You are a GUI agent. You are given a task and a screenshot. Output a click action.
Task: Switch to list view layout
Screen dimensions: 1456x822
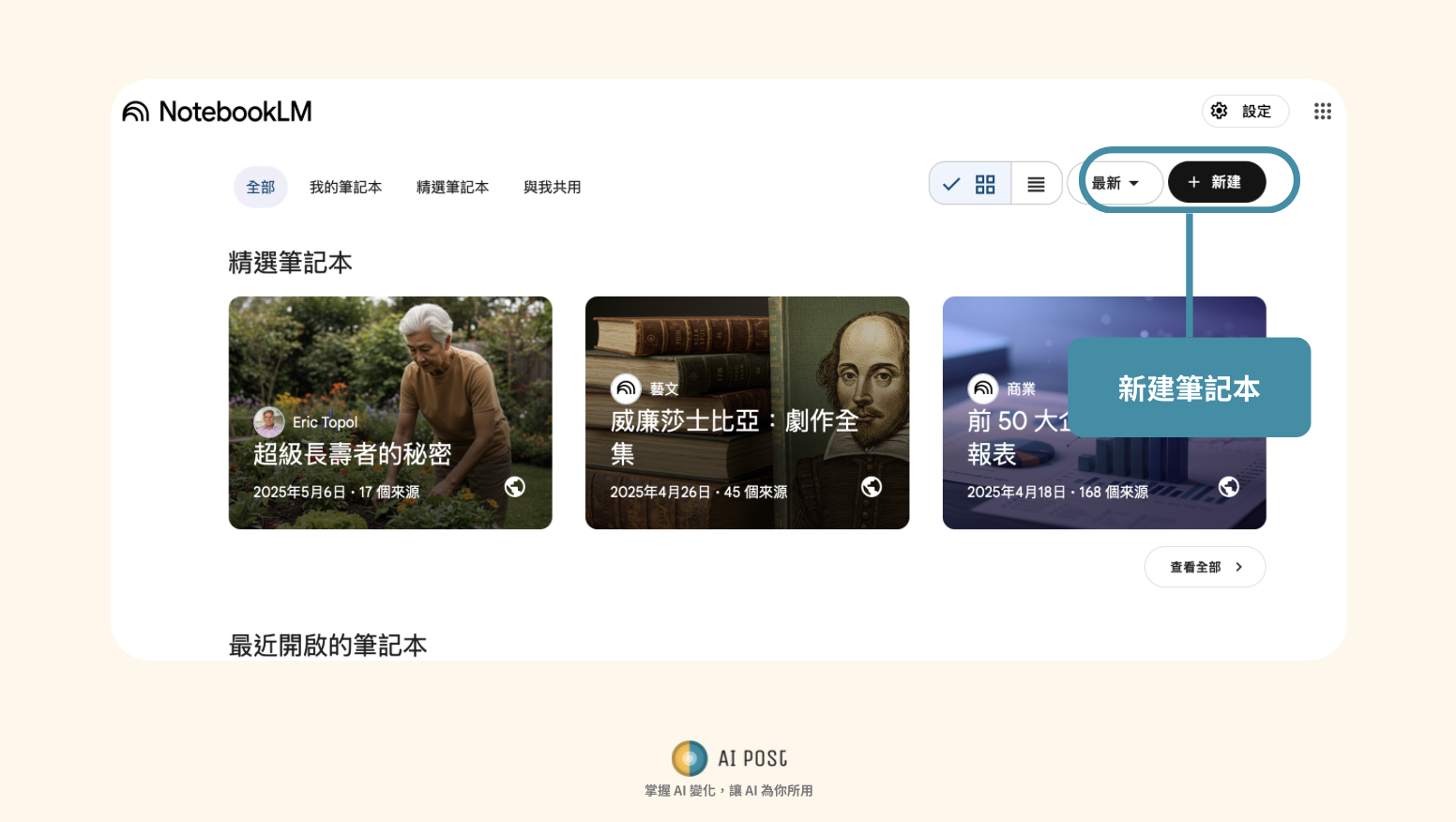coord(1036,184)
